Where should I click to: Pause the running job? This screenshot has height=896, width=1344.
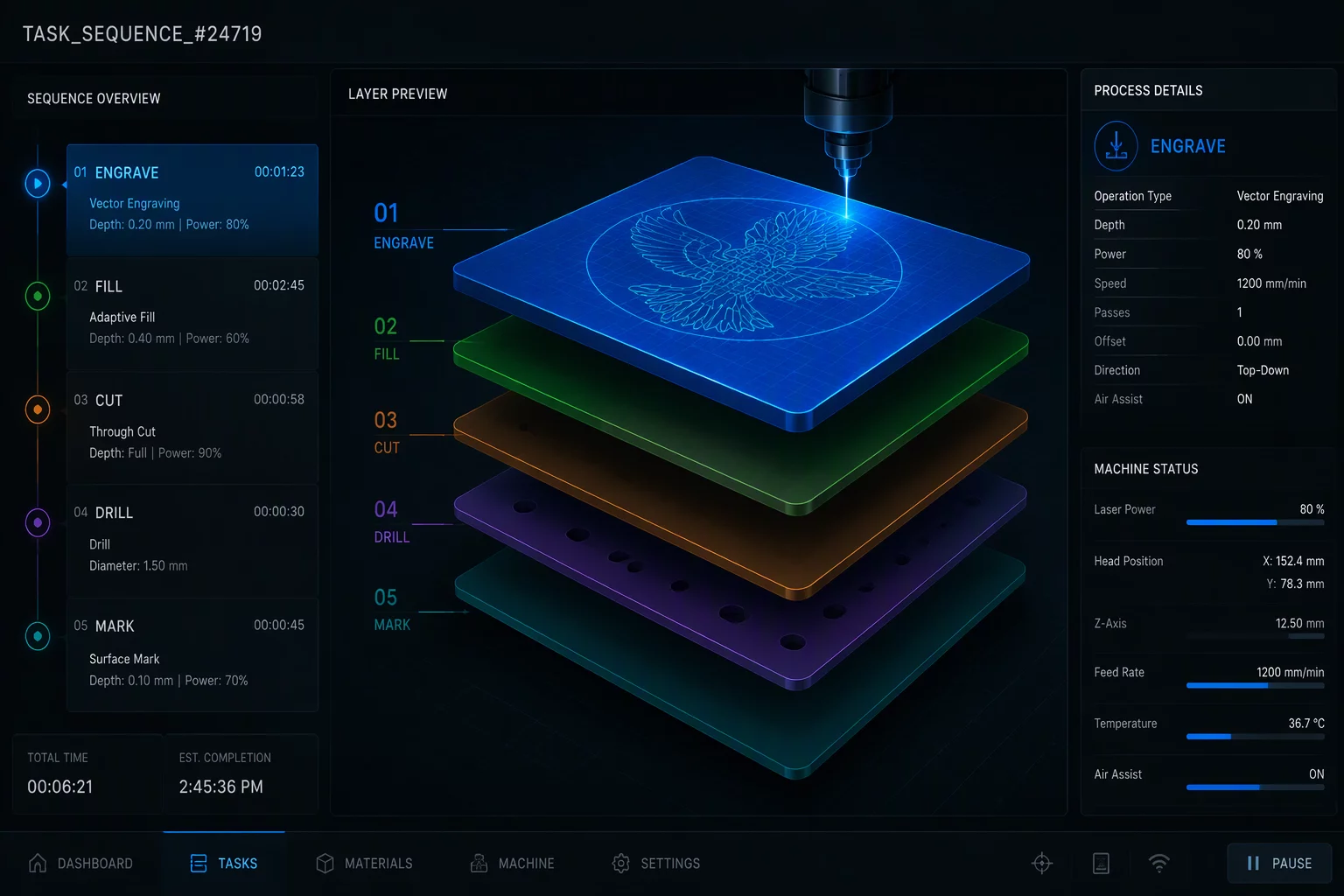[x=1279, y=863]
